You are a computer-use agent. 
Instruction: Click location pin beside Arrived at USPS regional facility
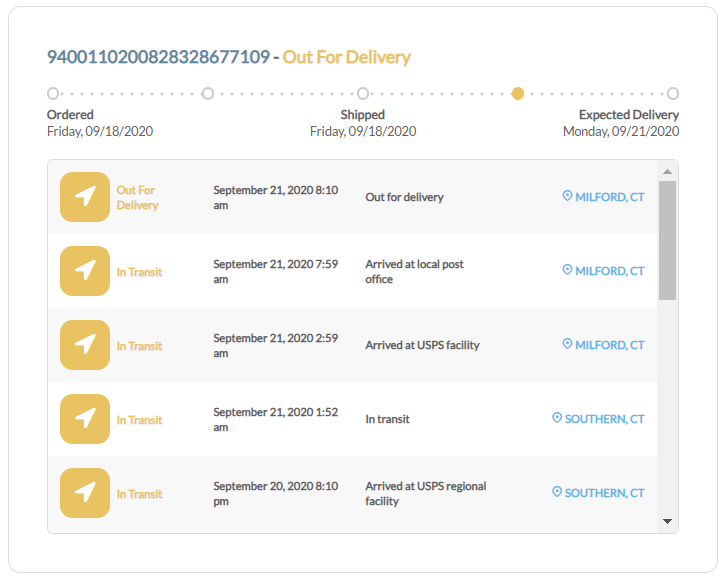(x=557, y=492)
